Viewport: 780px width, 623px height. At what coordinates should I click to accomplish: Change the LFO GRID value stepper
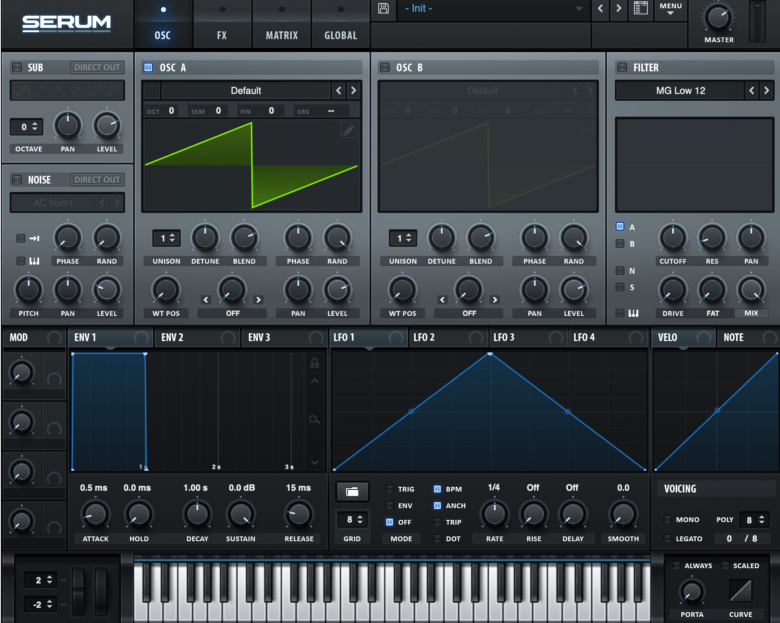click(352, 519)
